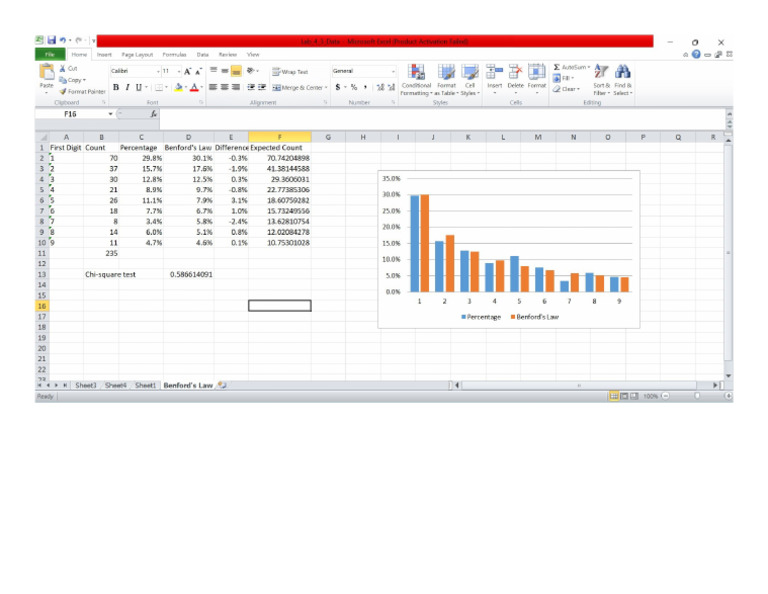Increase decimal places

(x=380, y=87)
